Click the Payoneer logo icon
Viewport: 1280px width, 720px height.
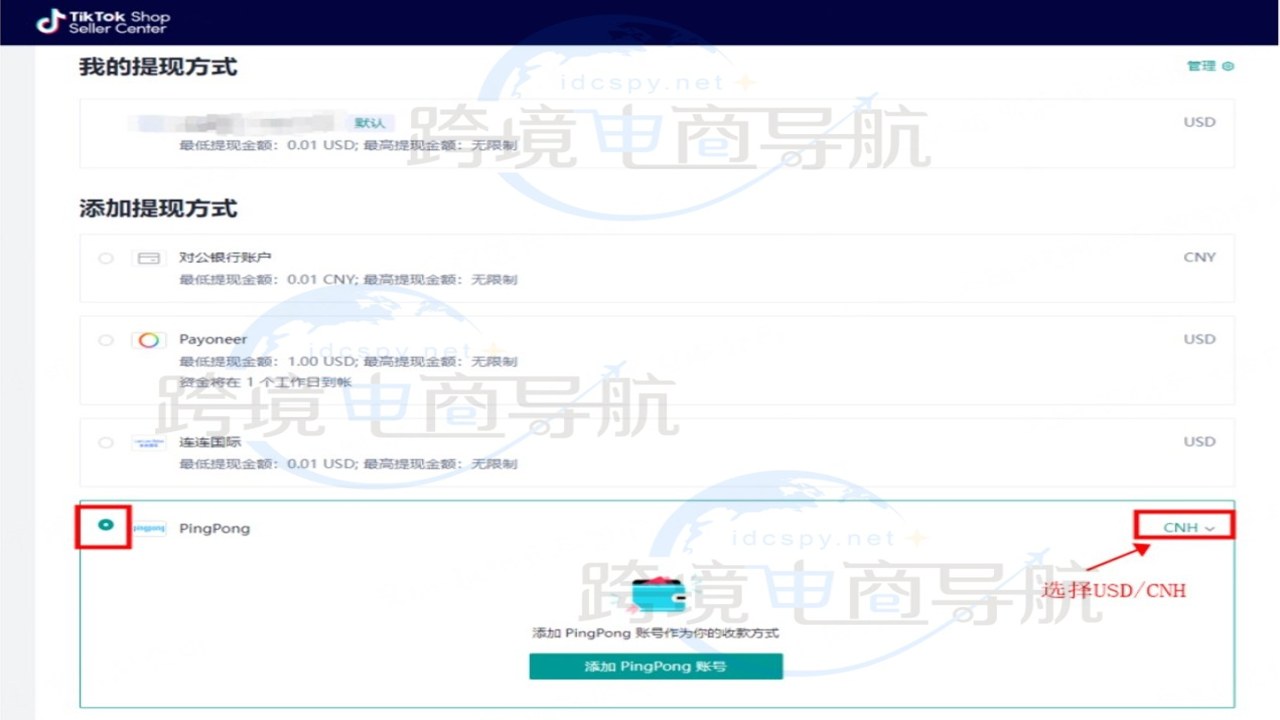tap(149, 340)
